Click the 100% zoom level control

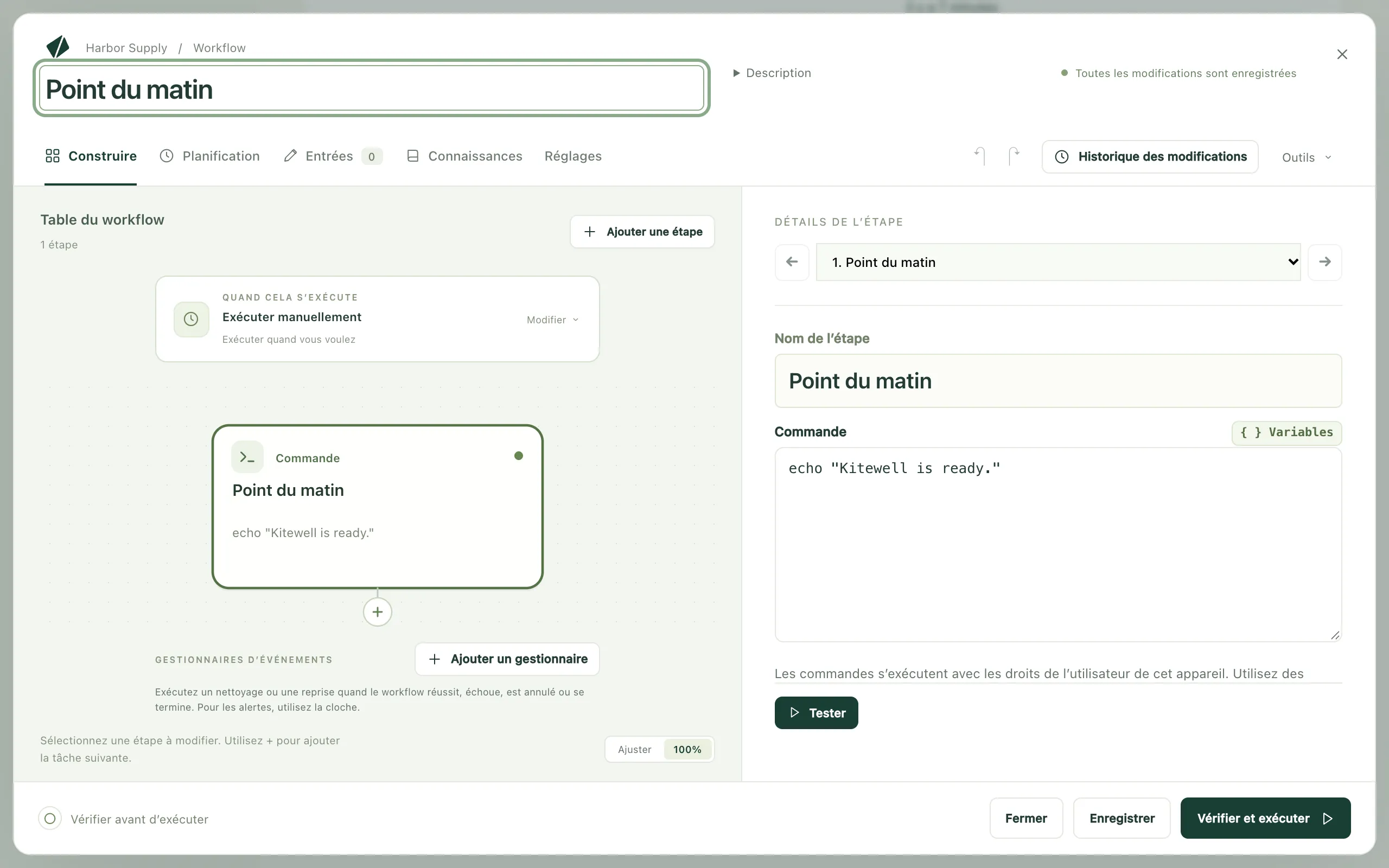687,750
